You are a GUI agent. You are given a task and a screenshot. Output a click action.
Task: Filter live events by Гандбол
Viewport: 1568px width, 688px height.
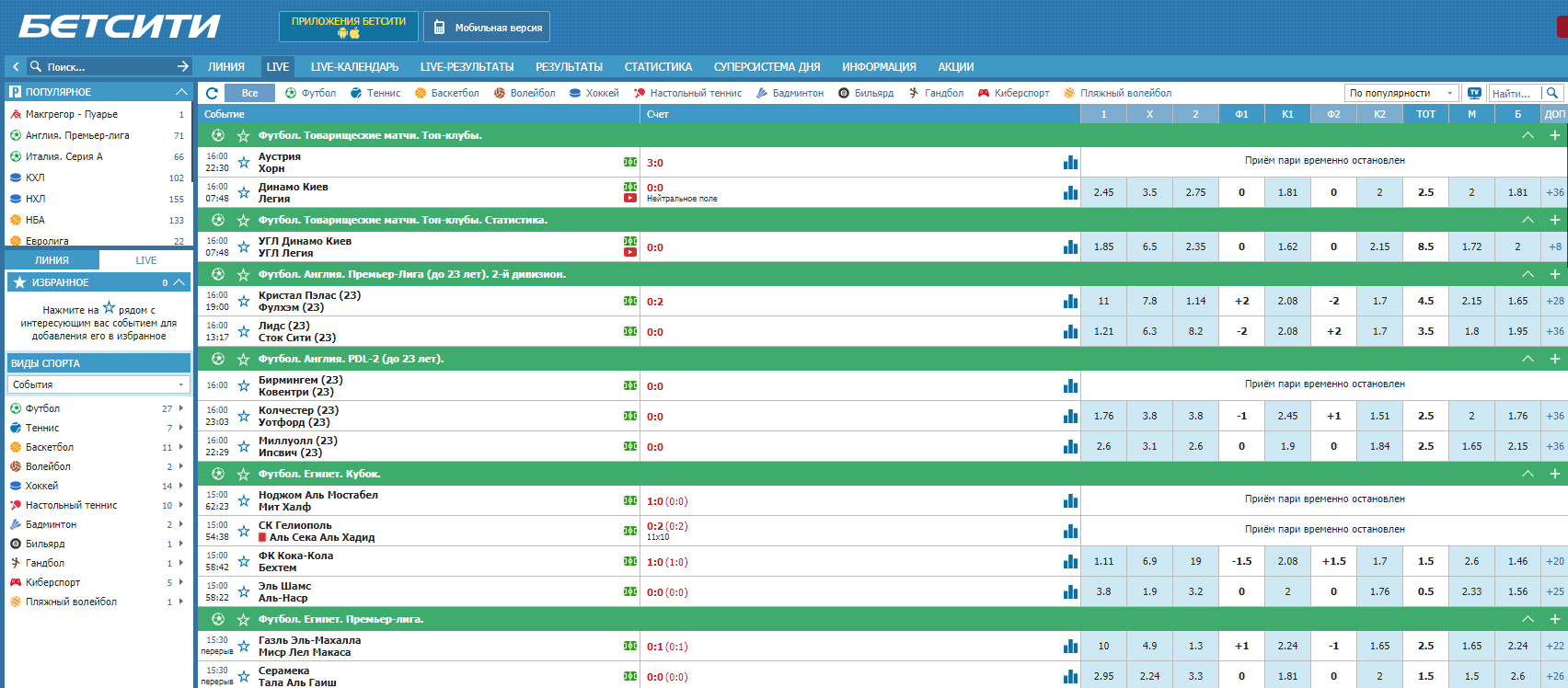936,93
